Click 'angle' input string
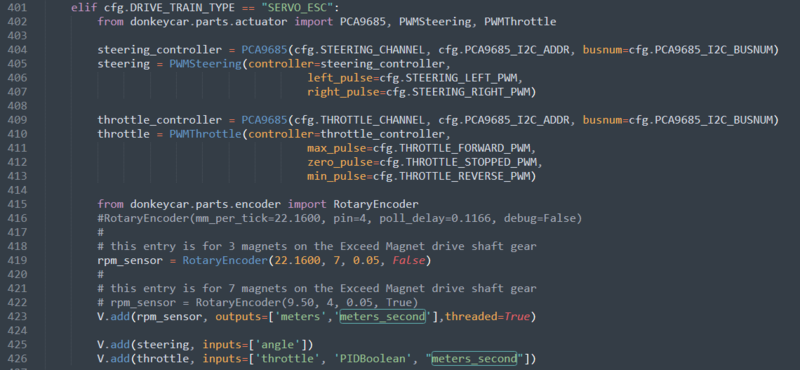The width and height of the screenshot is (800, 370). coord(279,344)
